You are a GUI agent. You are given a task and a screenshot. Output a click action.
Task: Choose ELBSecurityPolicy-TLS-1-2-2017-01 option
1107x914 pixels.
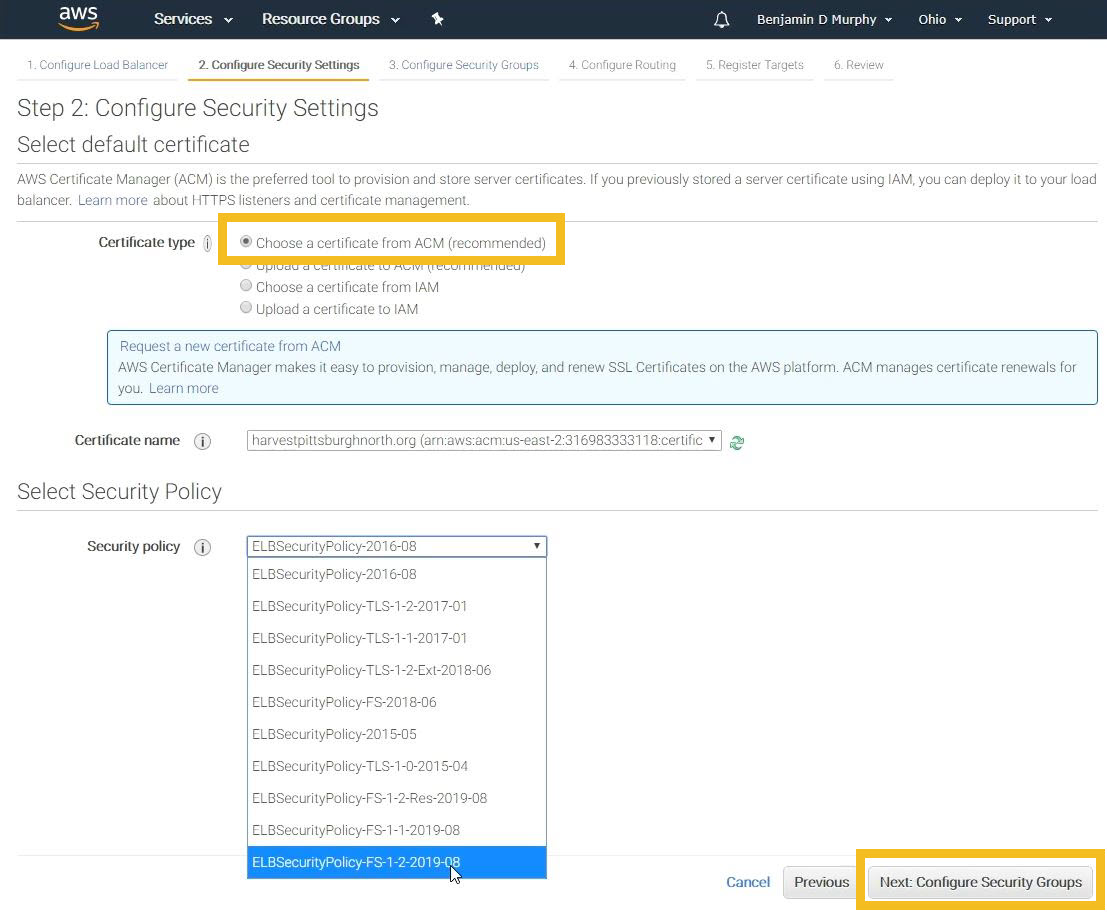[x=397, y=606]
